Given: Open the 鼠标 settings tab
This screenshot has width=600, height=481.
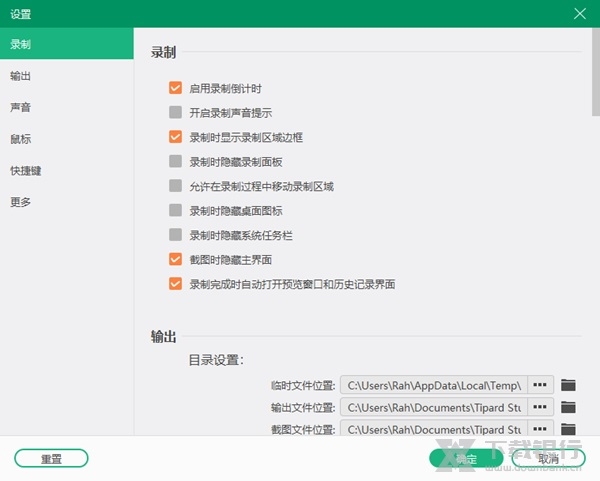Looking at the screenshot, I should (x=67, y=139).
